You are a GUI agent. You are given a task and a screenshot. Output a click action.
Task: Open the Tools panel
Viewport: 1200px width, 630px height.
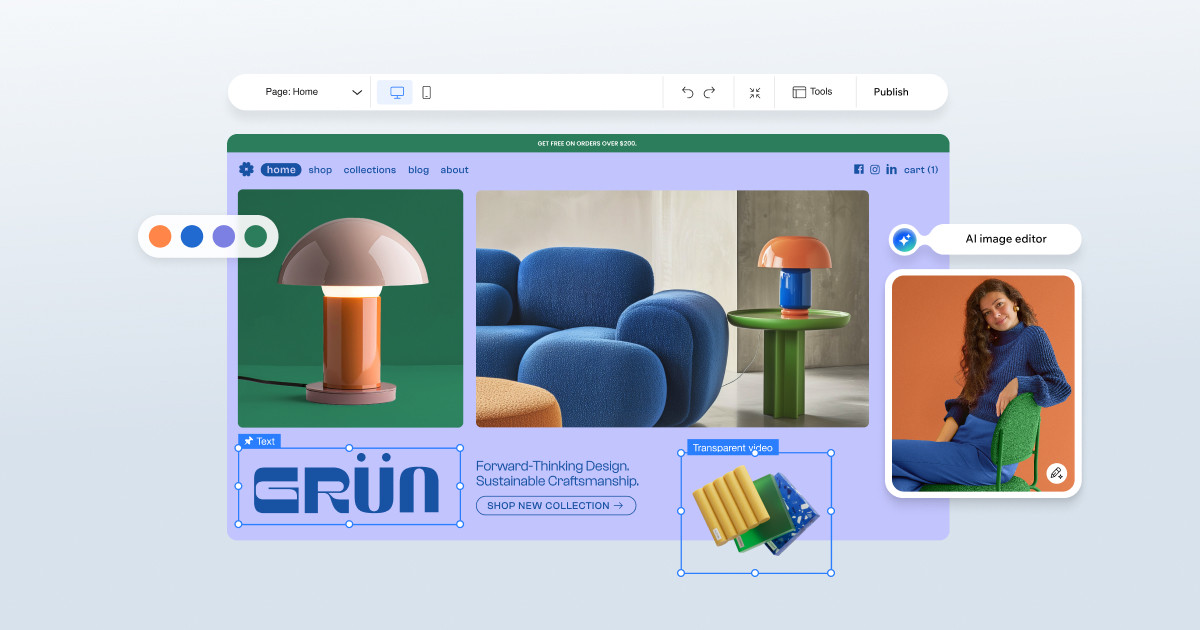(814, 92)
